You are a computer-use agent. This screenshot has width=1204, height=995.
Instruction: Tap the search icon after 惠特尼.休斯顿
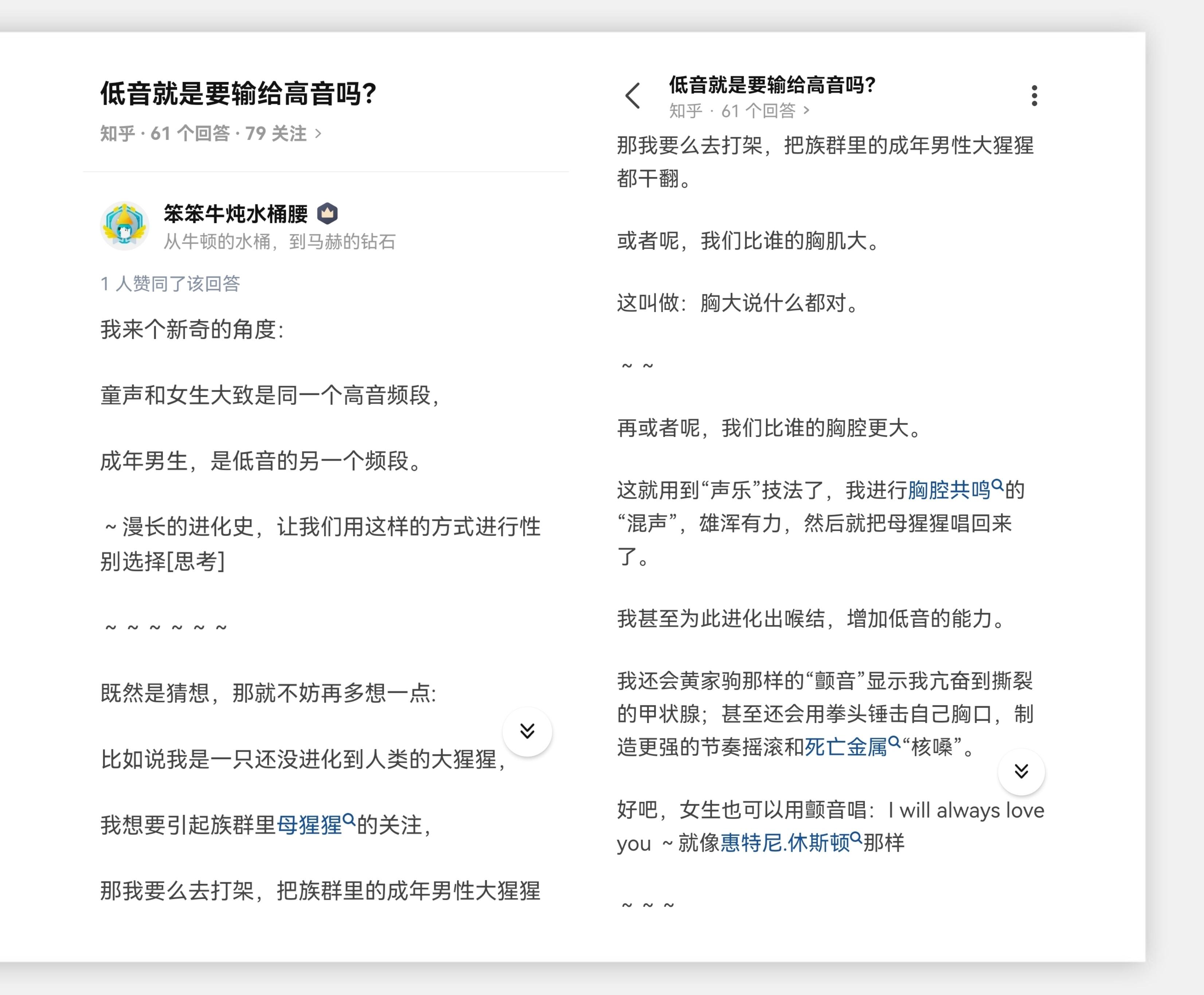tap(856, 838)
